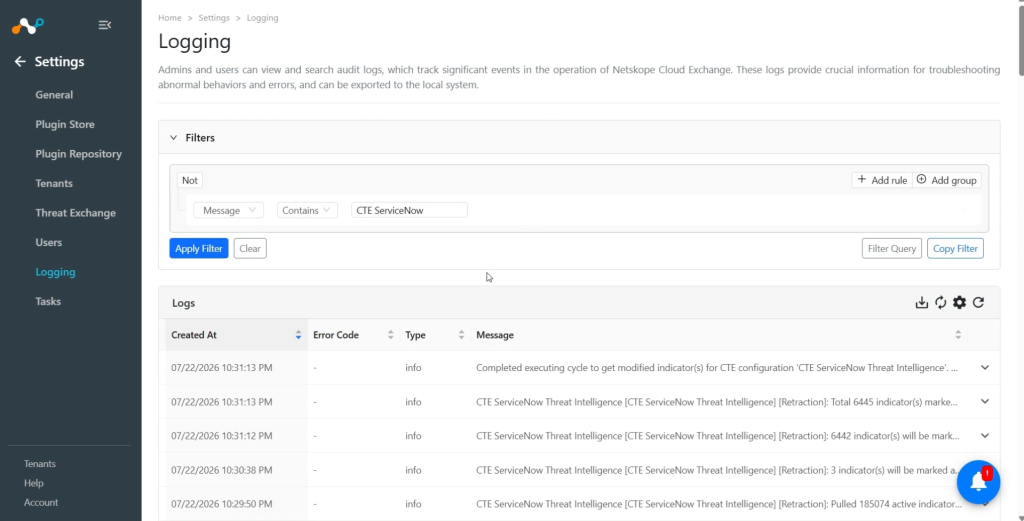Open Help link in sidebar

click(33, 483)
